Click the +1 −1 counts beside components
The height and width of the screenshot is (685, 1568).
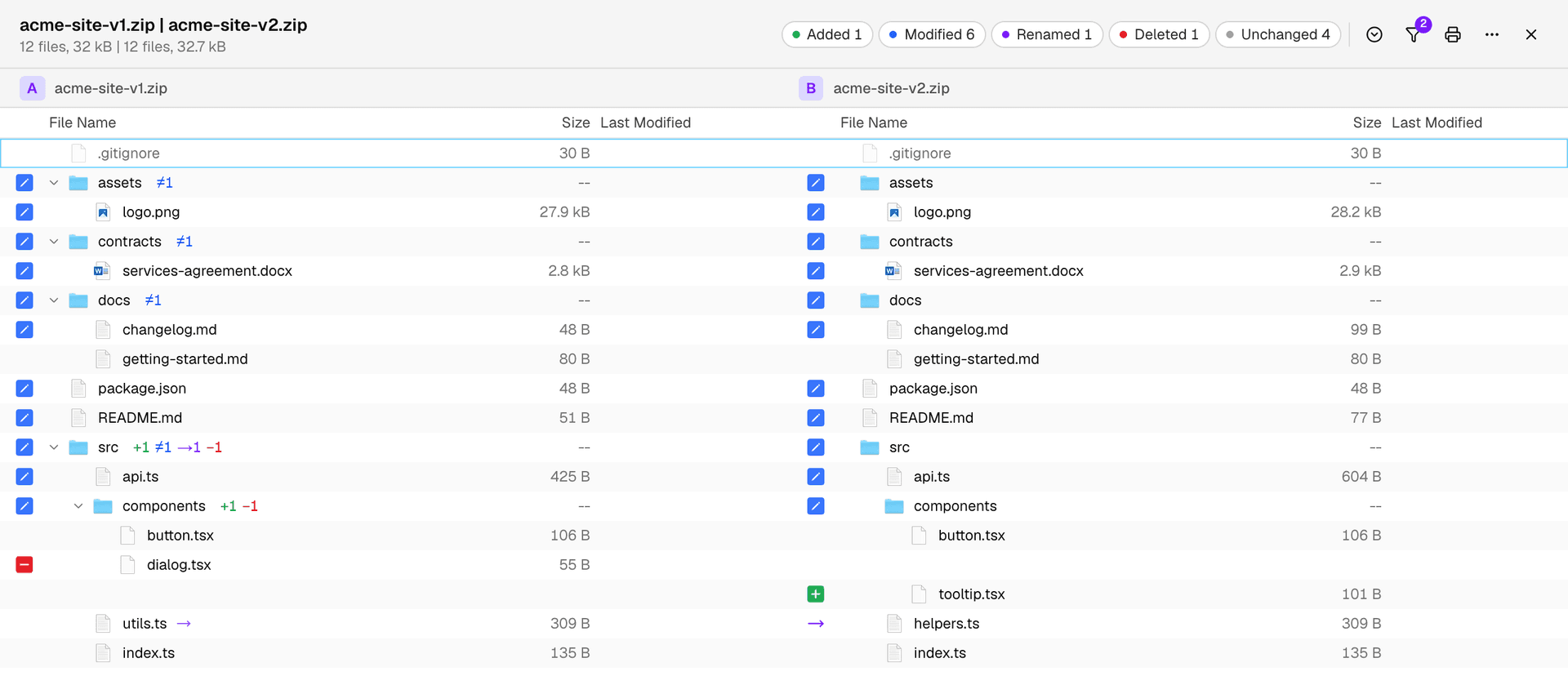coord(238,505)
